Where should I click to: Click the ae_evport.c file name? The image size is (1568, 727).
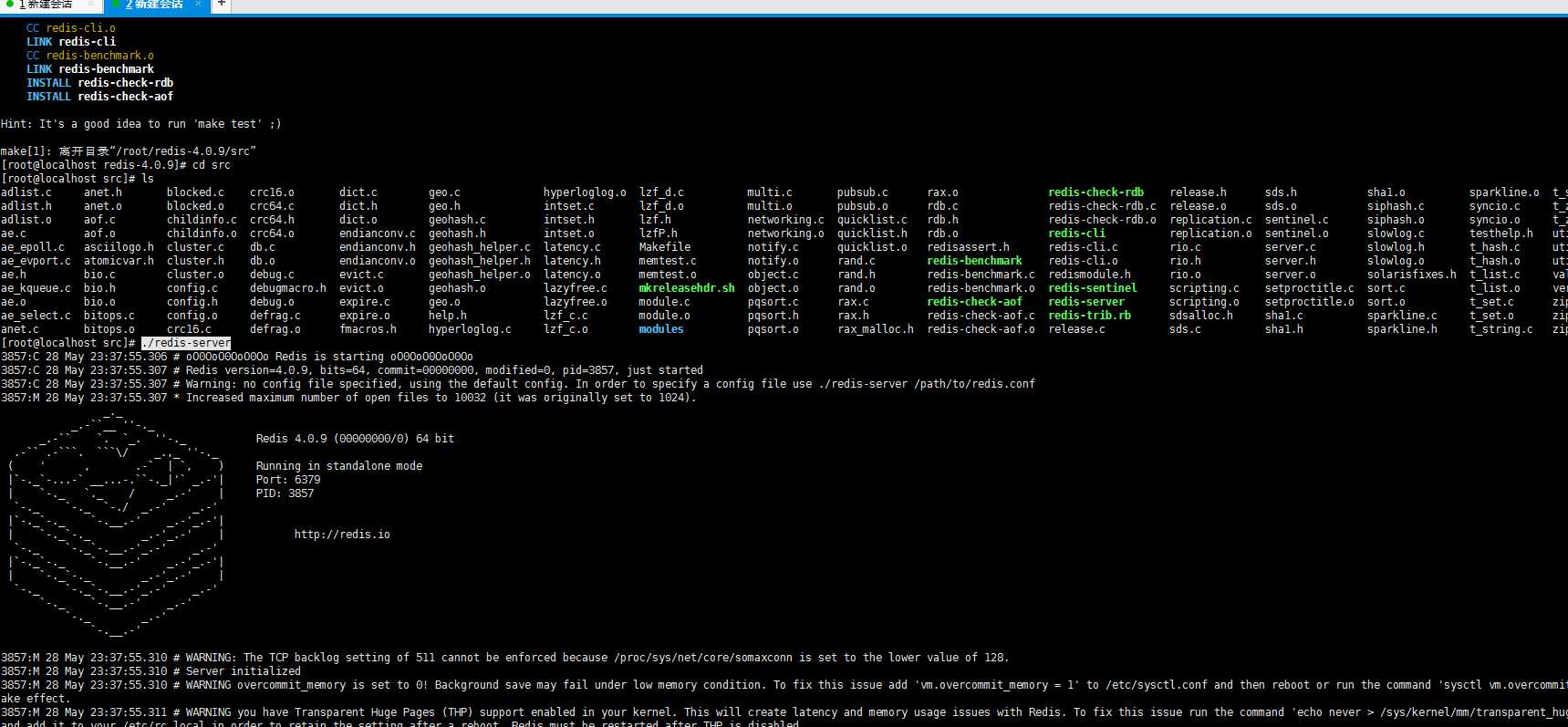[x=36, y=261]
